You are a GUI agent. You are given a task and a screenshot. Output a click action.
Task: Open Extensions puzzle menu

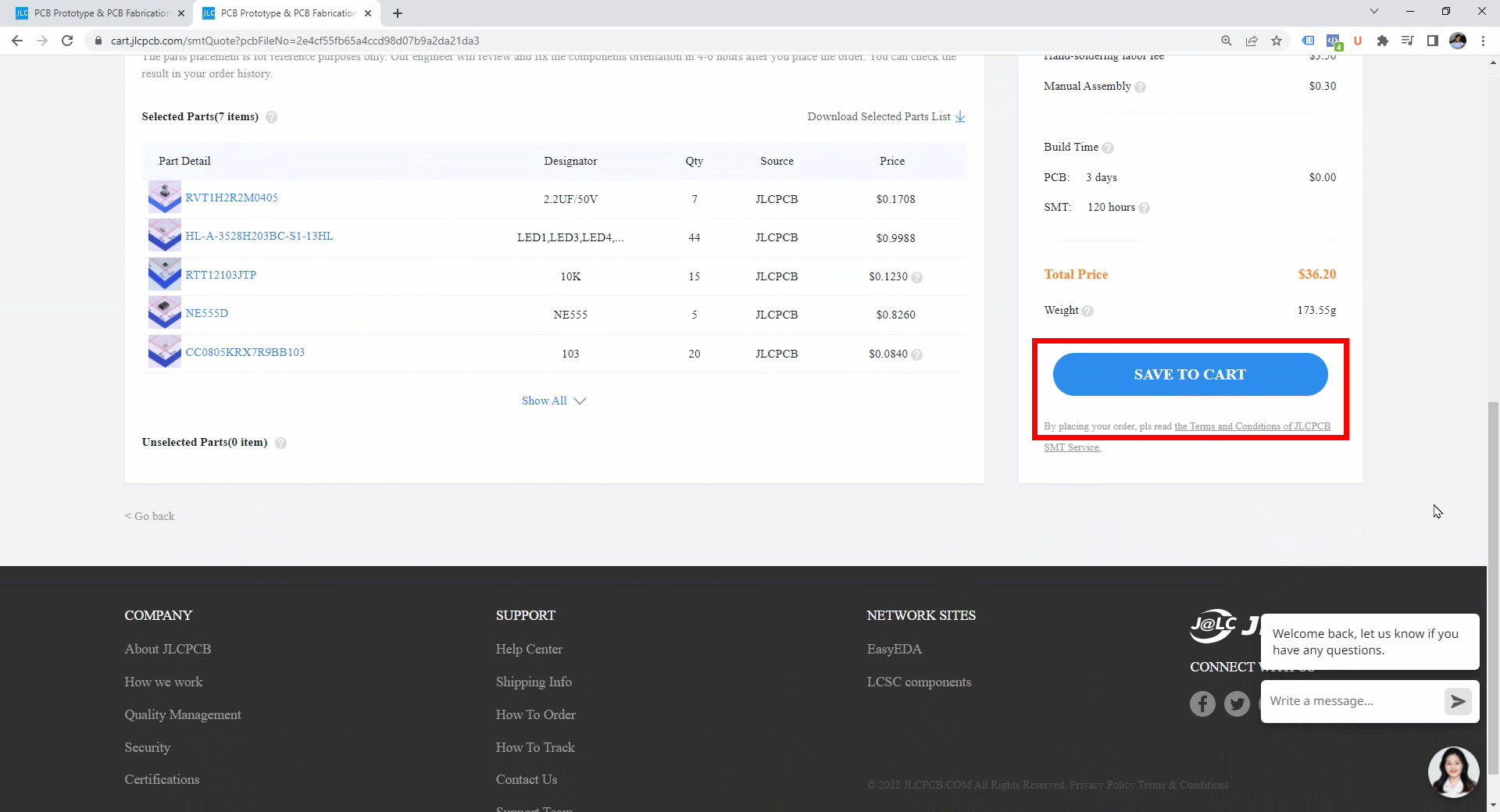tap(1383, 41)
